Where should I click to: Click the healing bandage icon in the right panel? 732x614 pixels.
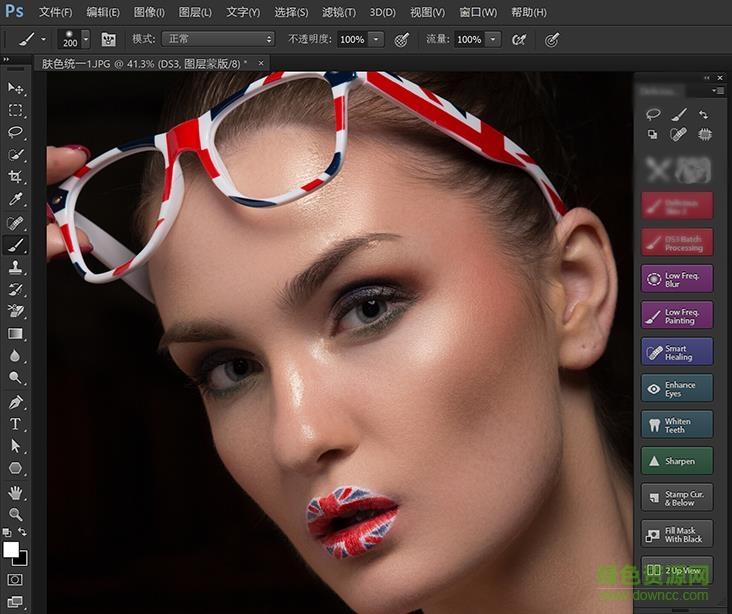point(679,134)
